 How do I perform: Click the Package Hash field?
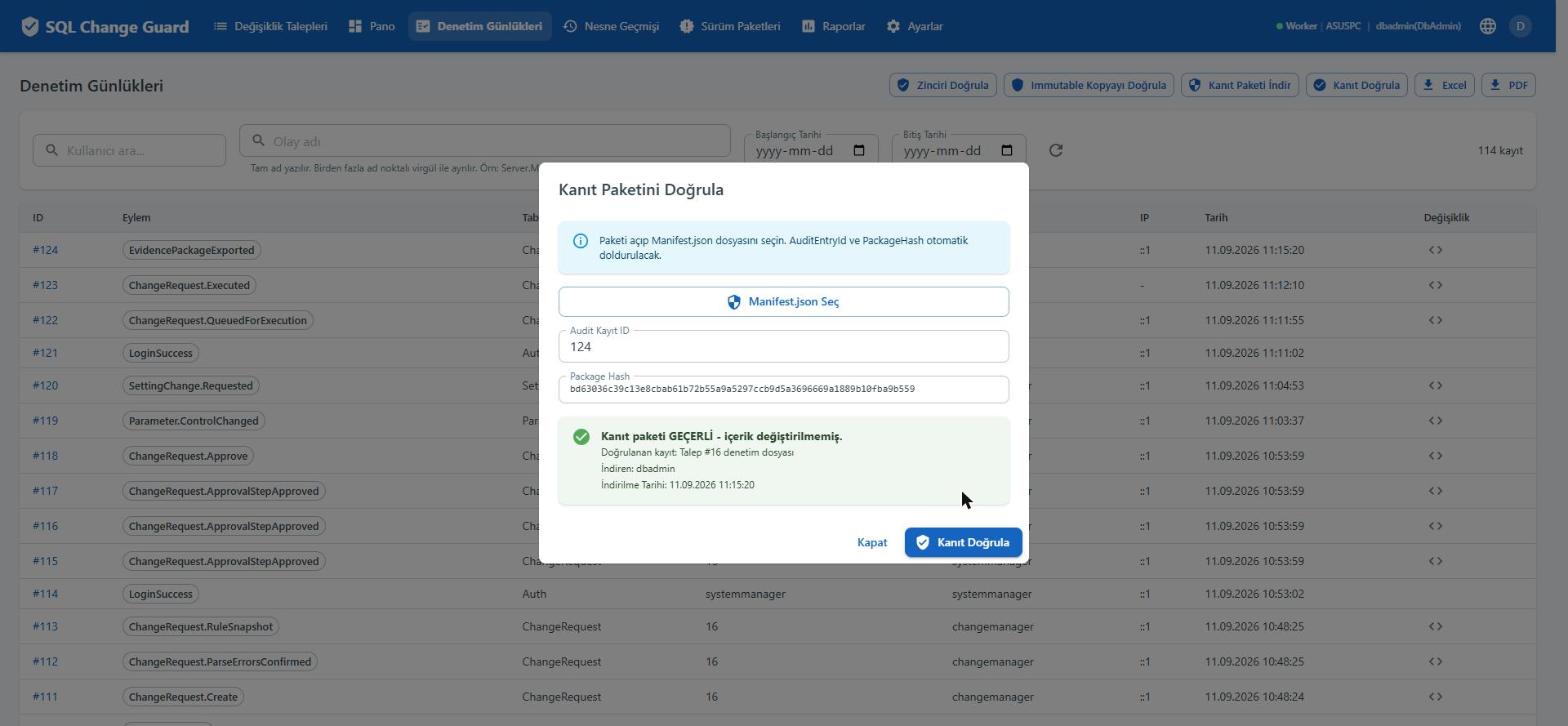coord(784,389)
